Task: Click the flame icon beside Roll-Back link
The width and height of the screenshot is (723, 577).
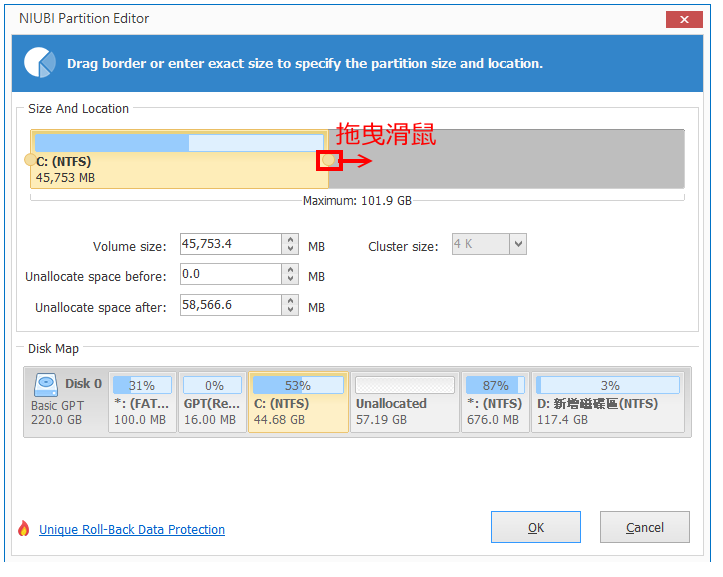Action: tap(24, 529)
